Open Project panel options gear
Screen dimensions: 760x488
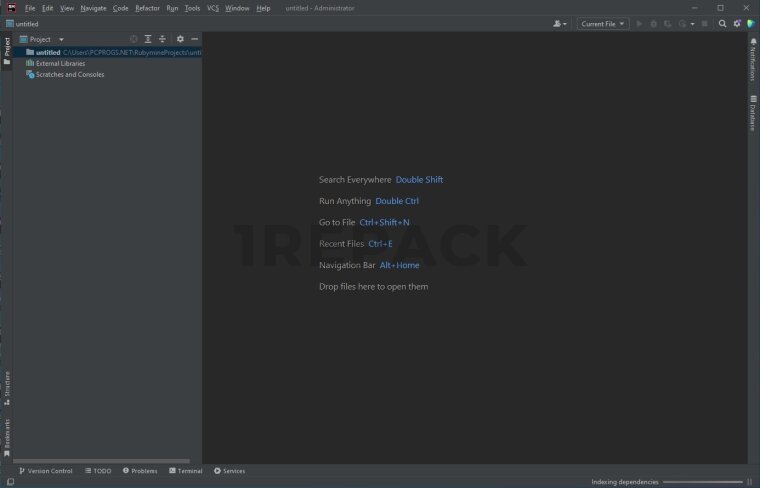(x=180, y=39)
